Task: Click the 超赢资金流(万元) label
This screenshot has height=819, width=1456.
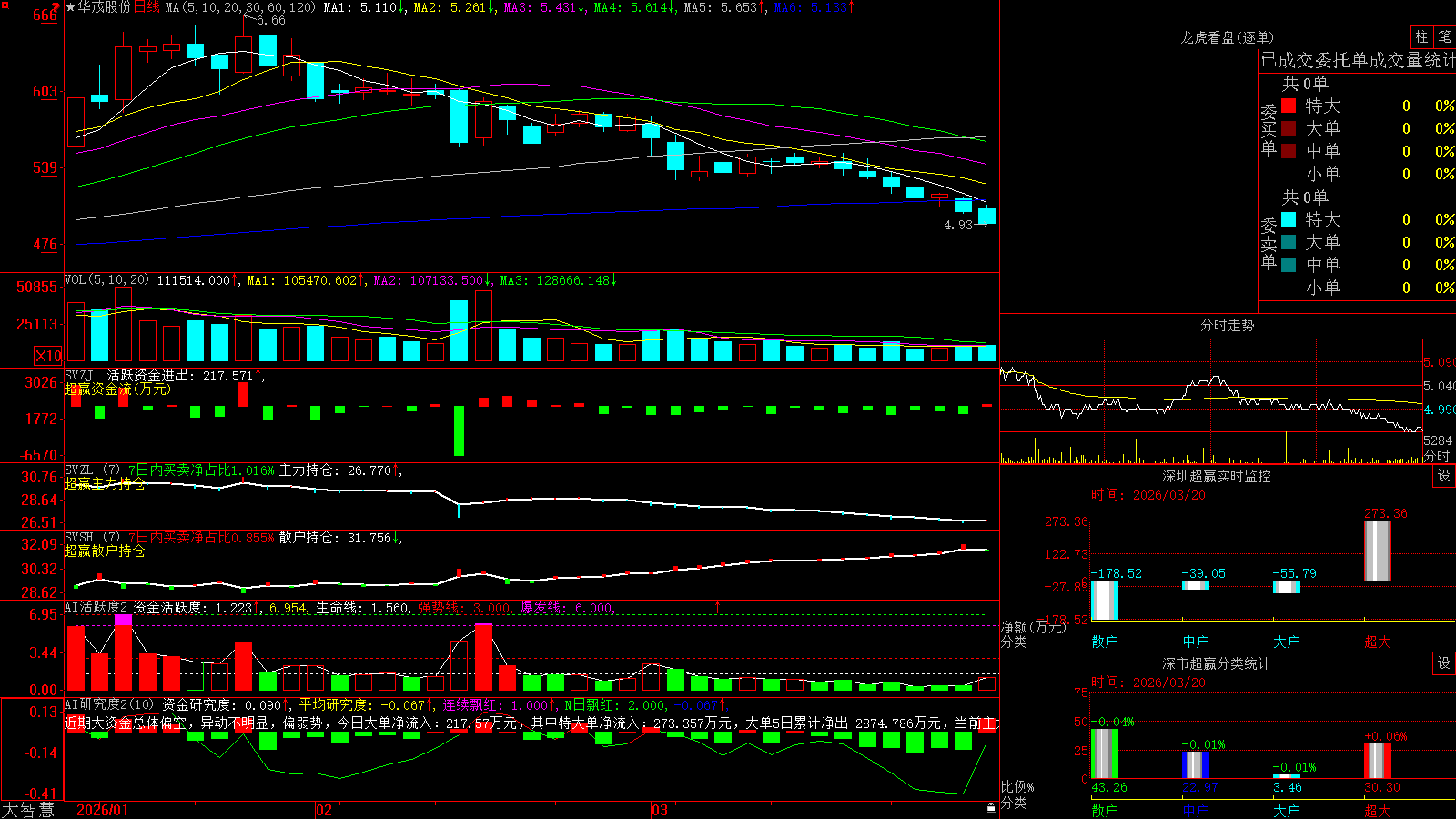Action: (117, 389)
